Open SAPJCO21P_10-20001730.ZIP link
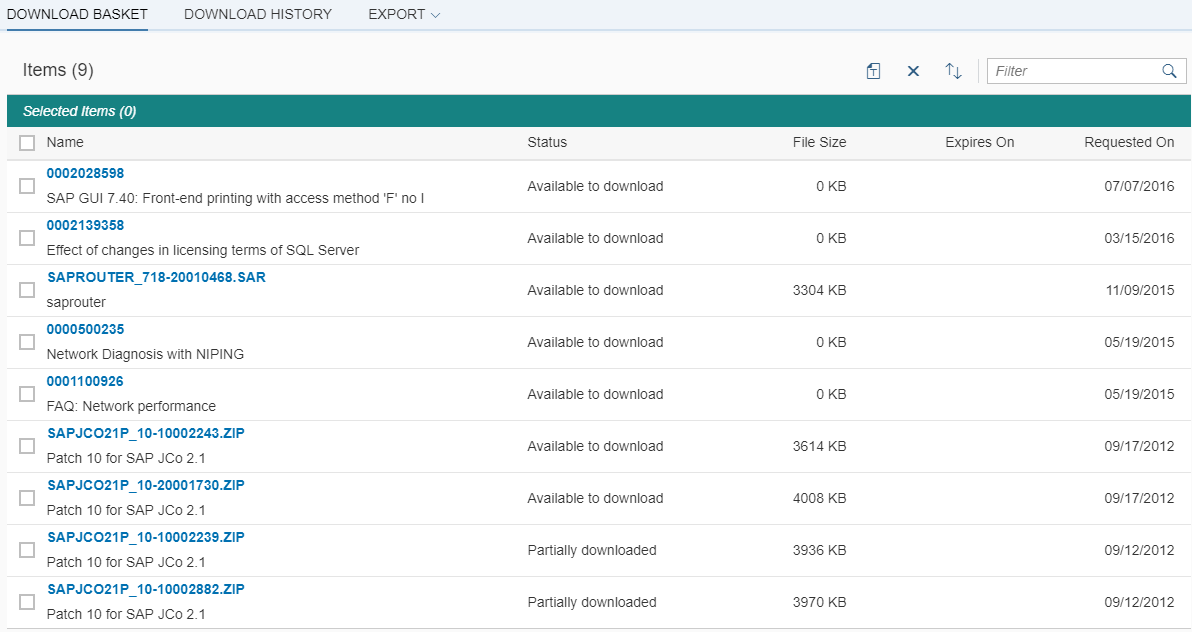1192x632 pixels. tap(146, 485)
